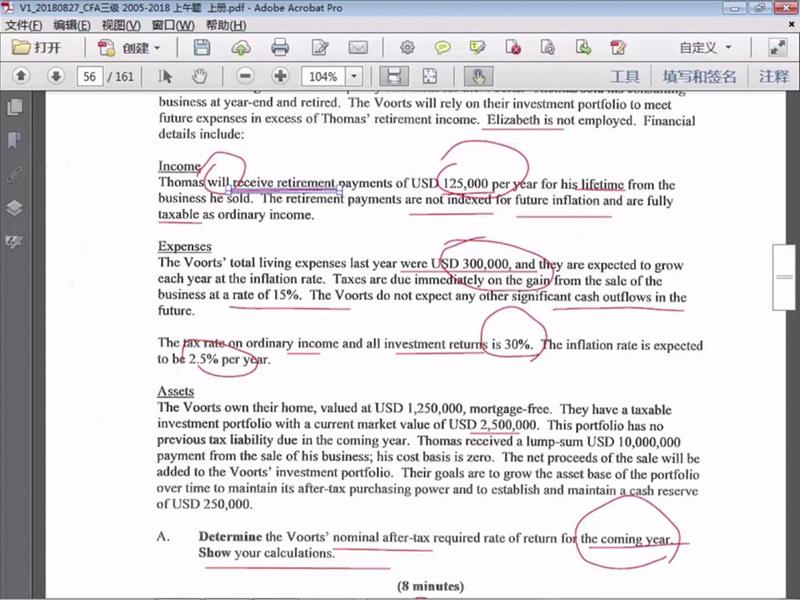
Task: Toggle the read mode fullscreen icon
Action: [x=777, y=47]
